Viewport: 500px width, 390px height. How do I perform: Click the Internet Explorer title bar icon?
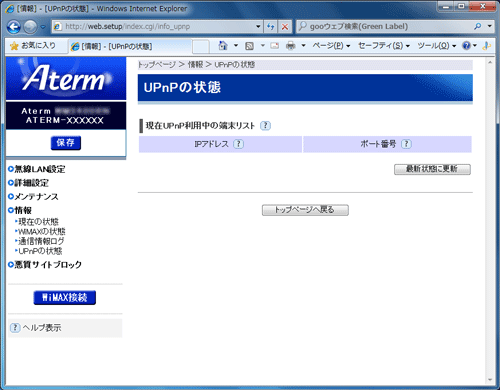click(10, 9)
